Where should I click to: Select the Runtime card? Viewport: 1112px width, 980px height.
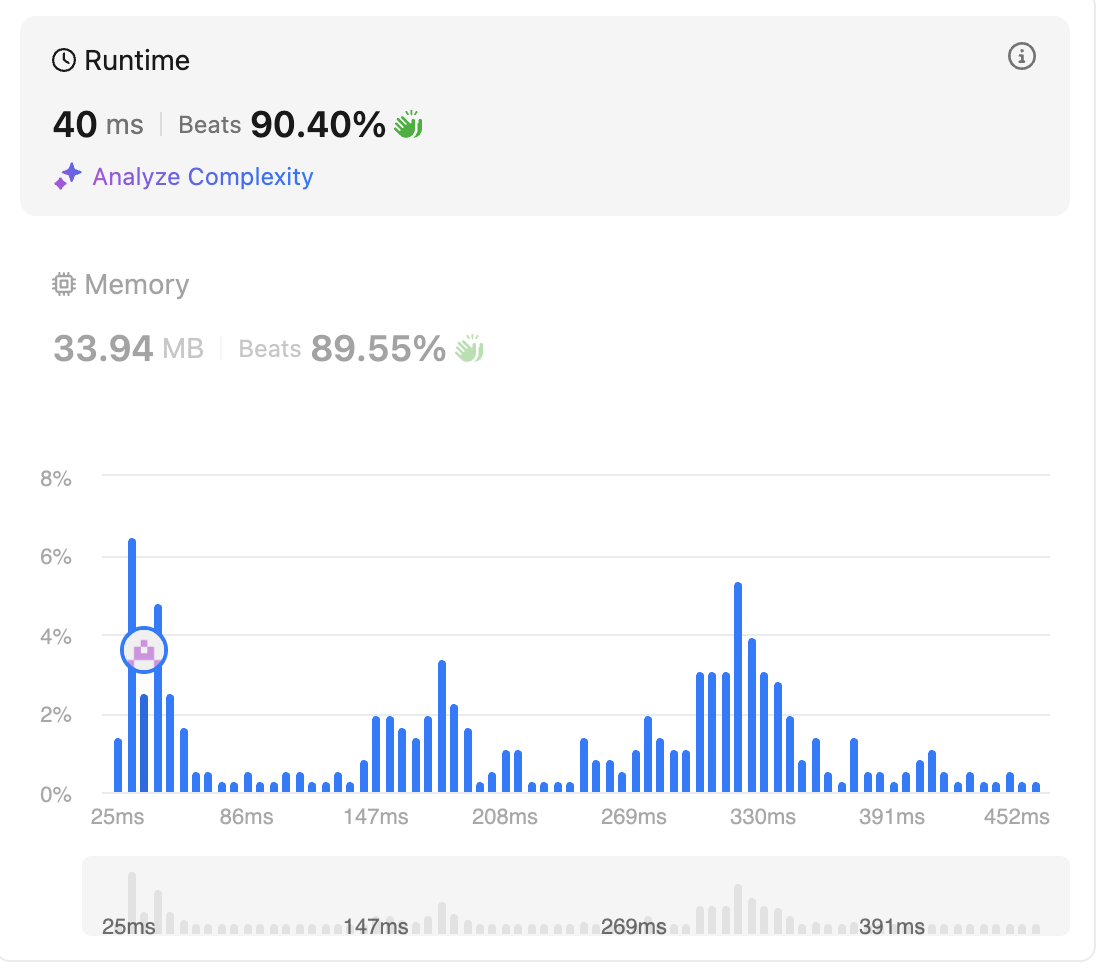pos(545,116)
